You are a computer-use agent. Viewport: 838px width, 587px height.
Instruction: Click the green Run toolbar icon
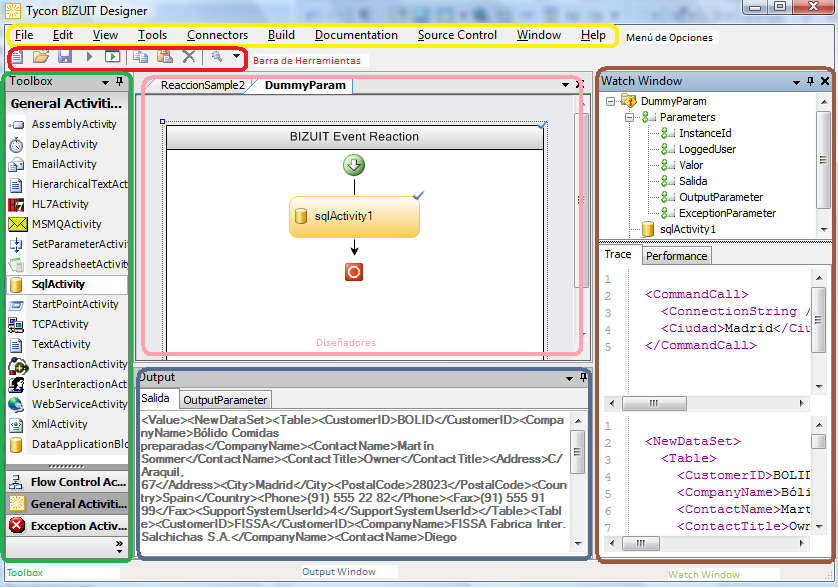click(x=112, y=56)
